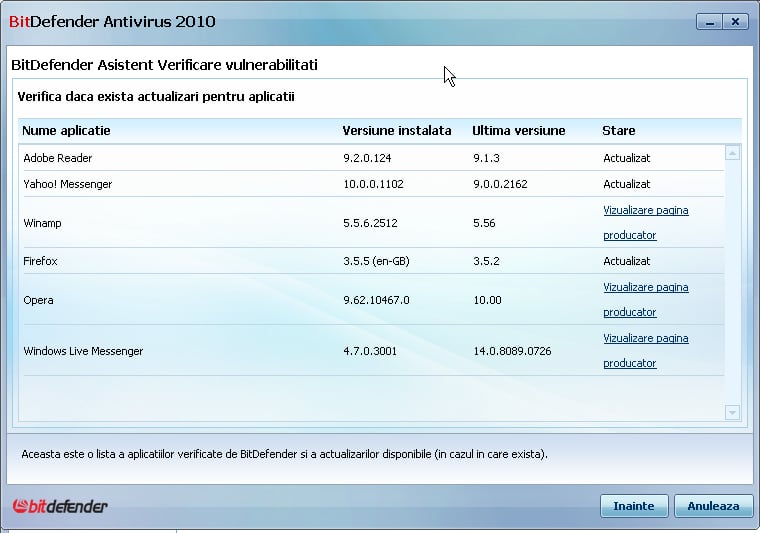Click the Stare column header
This screenshot has width=760, height=533.
click(x=618, y=131)
